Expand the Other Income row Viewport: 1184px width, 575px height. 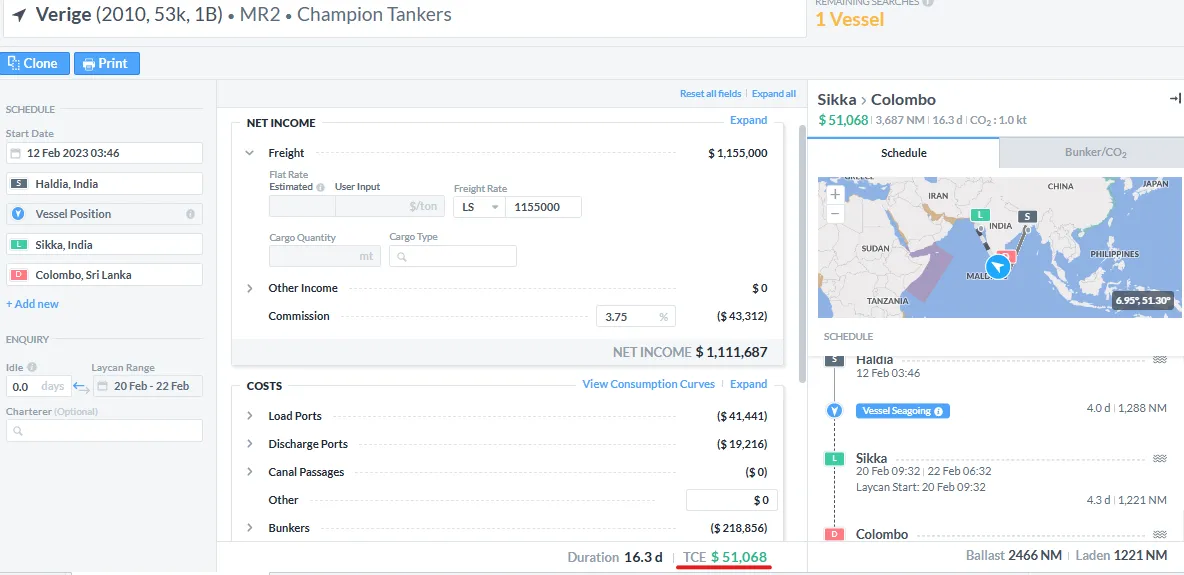[249, 288]
